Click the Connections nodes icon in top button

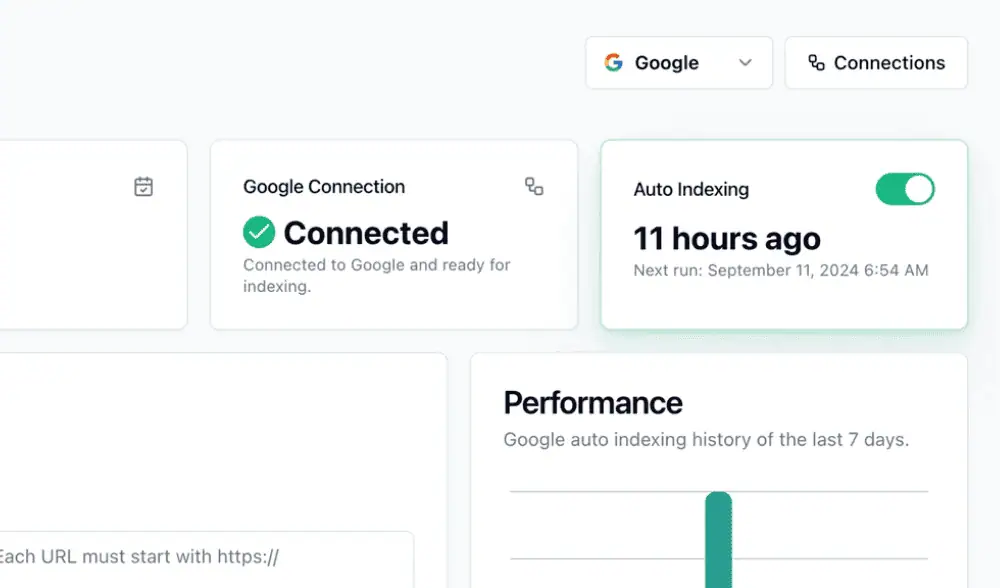click(x=816, y=63)
